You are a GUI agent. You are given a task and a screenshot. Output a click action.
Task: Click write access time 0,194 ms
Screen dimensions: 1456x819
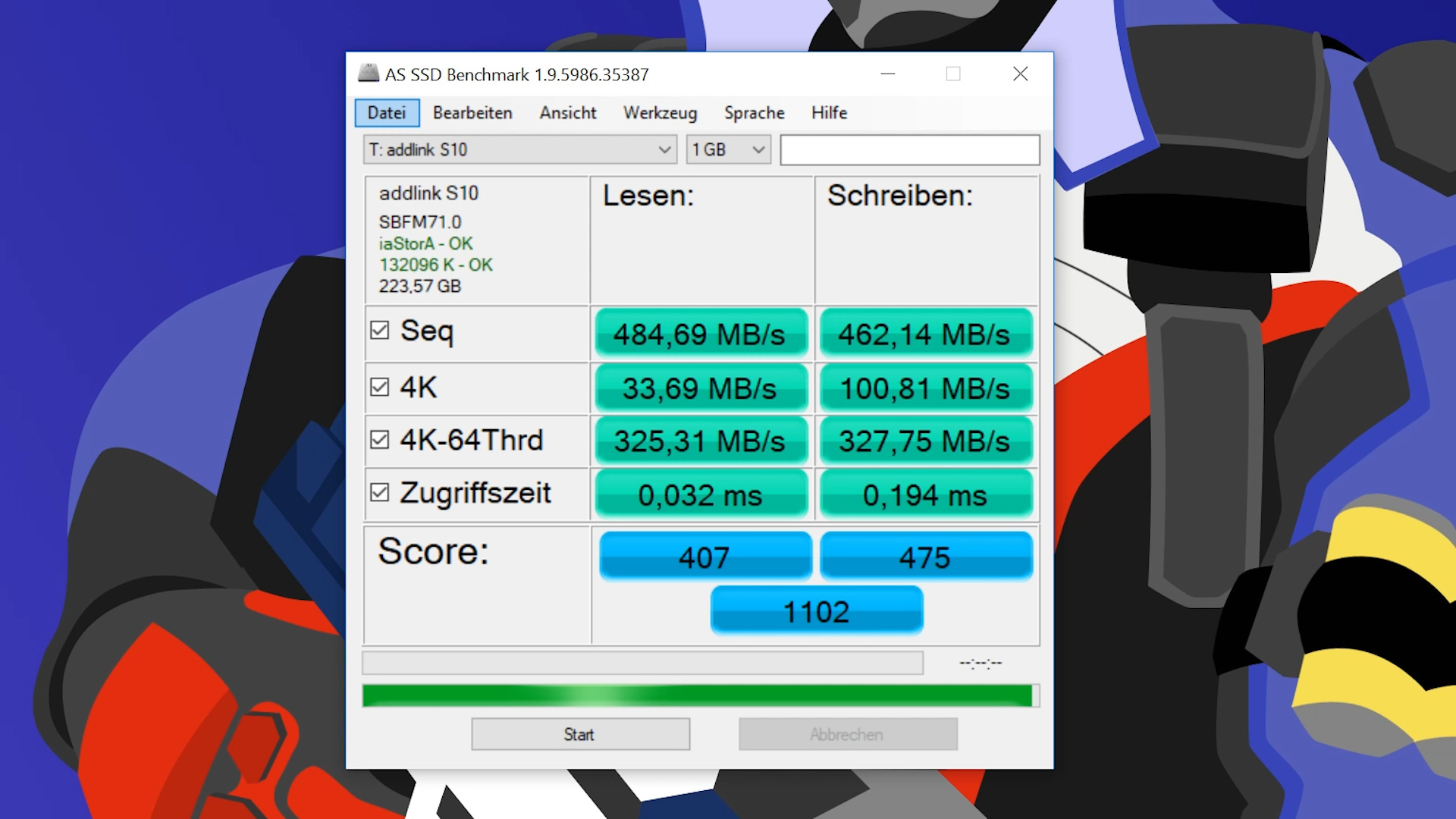pyautogui.click(x=926, y=494)
